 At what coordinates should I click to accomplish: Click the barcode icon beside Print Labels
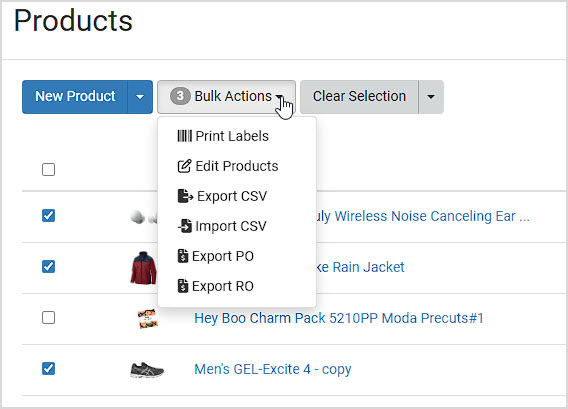pyautogui.click(x=184, y=136)
